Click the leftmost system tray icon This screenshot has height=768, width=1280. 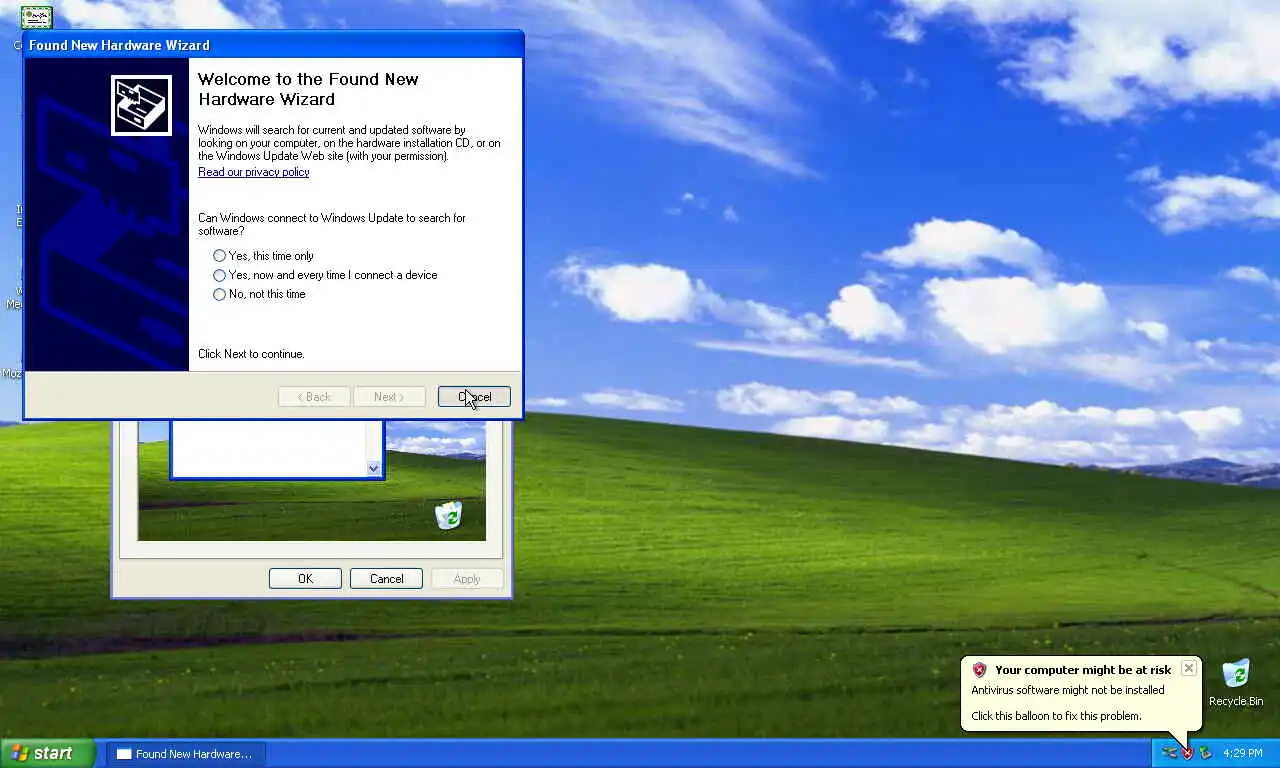(1168, 753)
